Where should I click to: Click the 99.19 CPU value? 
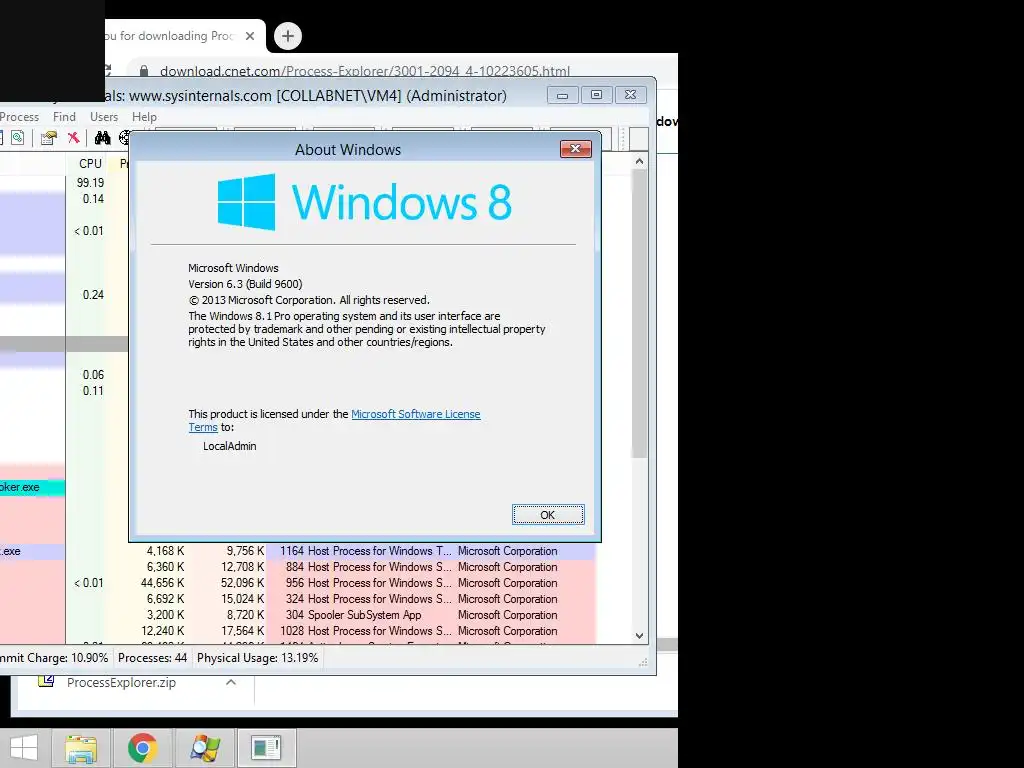pos(90,183)
